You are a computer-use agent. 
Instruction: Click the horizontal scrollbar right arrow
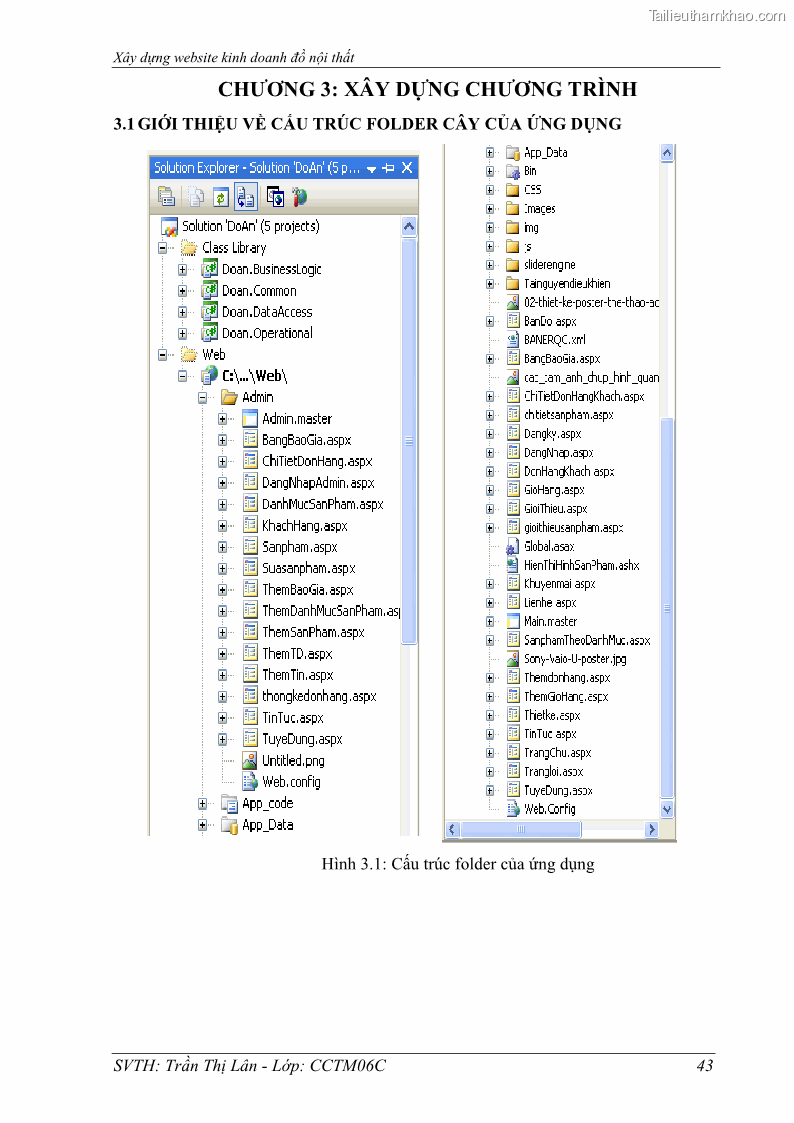651,829
